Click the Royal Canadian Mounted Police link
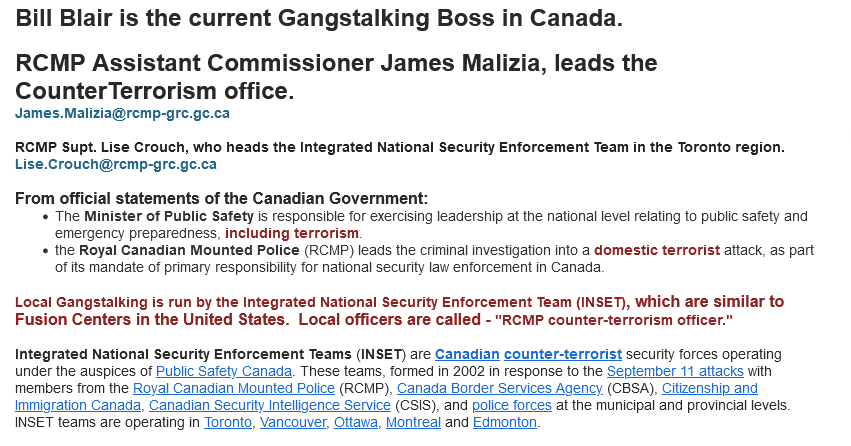This screenshot has width=851, height=446. (x=233, y=388)
